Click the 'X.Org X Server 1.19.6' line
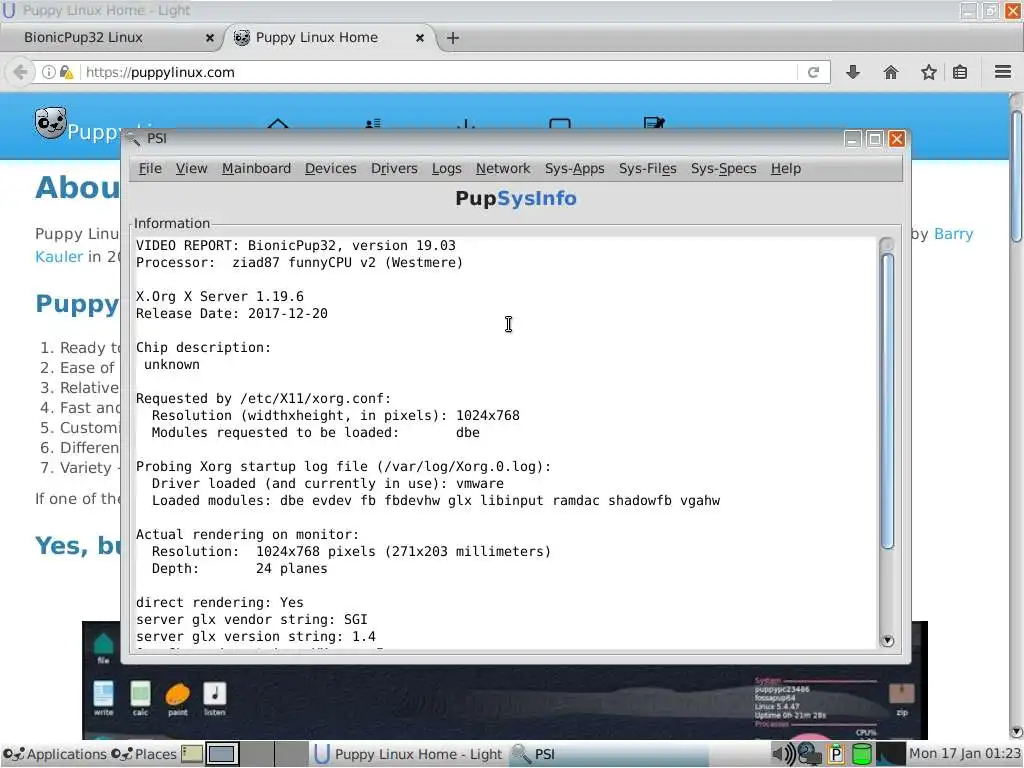The height and width of the screenshot is (768, 1024). (x=219, y=296)
